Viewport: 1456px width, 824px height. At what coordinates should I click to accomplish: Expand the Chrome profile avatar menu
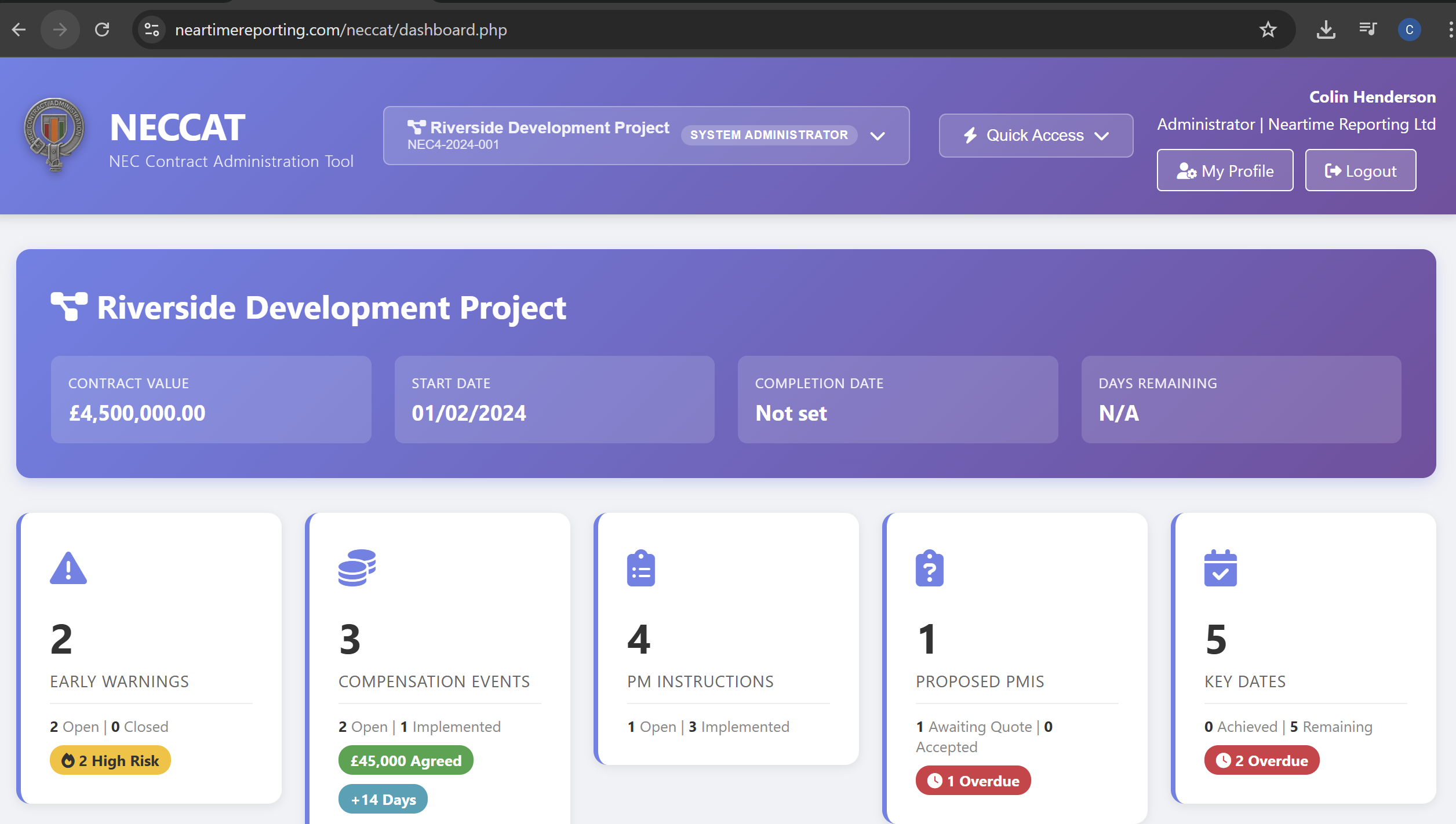(x=1410, y=30)
